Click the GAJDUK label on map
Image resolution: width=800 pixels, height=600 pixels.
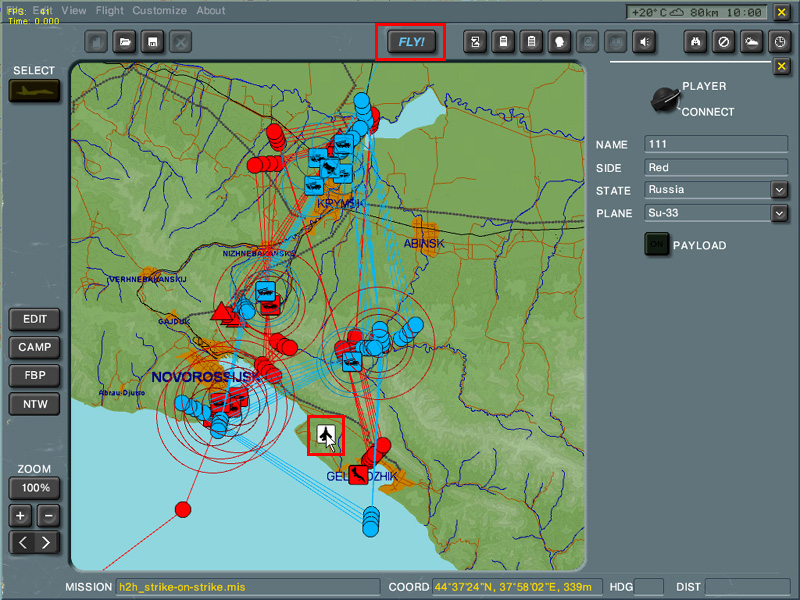coord(174,321)
